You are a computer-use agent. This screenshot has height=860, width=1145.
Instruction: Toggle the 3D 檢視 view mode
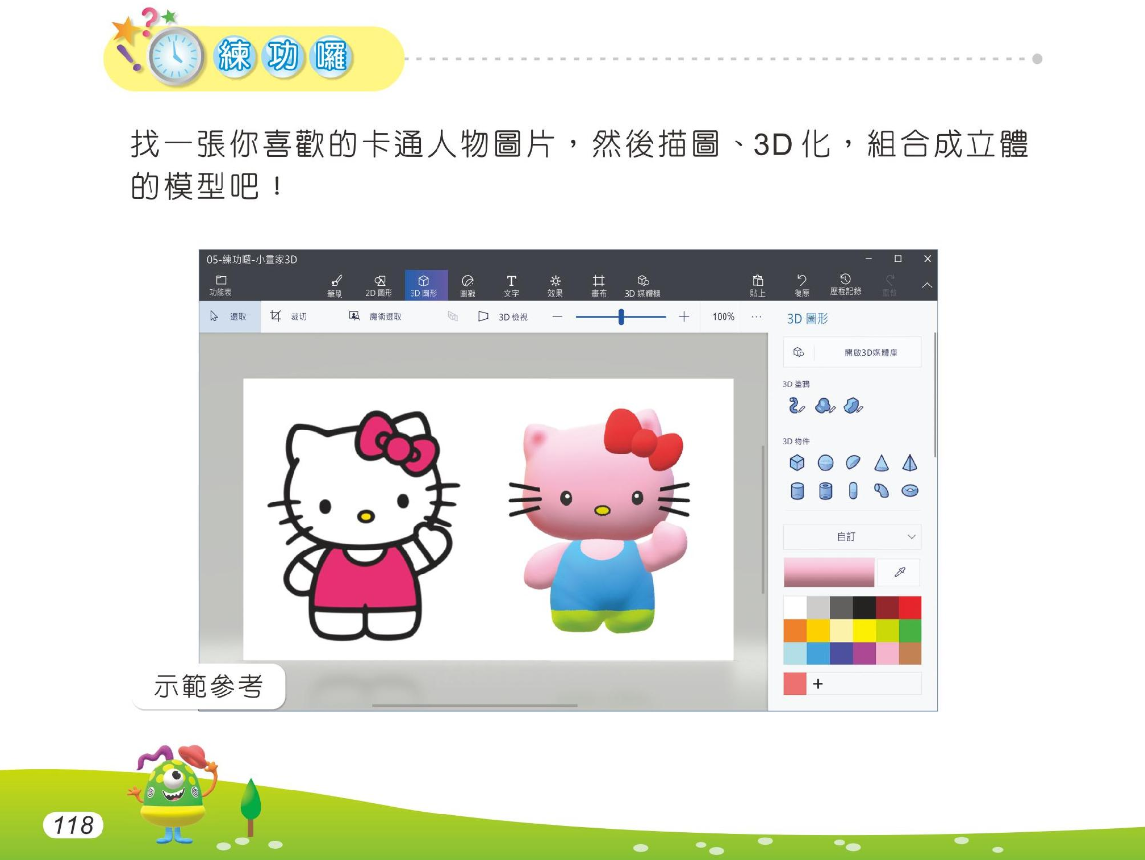tap(502, 317)
